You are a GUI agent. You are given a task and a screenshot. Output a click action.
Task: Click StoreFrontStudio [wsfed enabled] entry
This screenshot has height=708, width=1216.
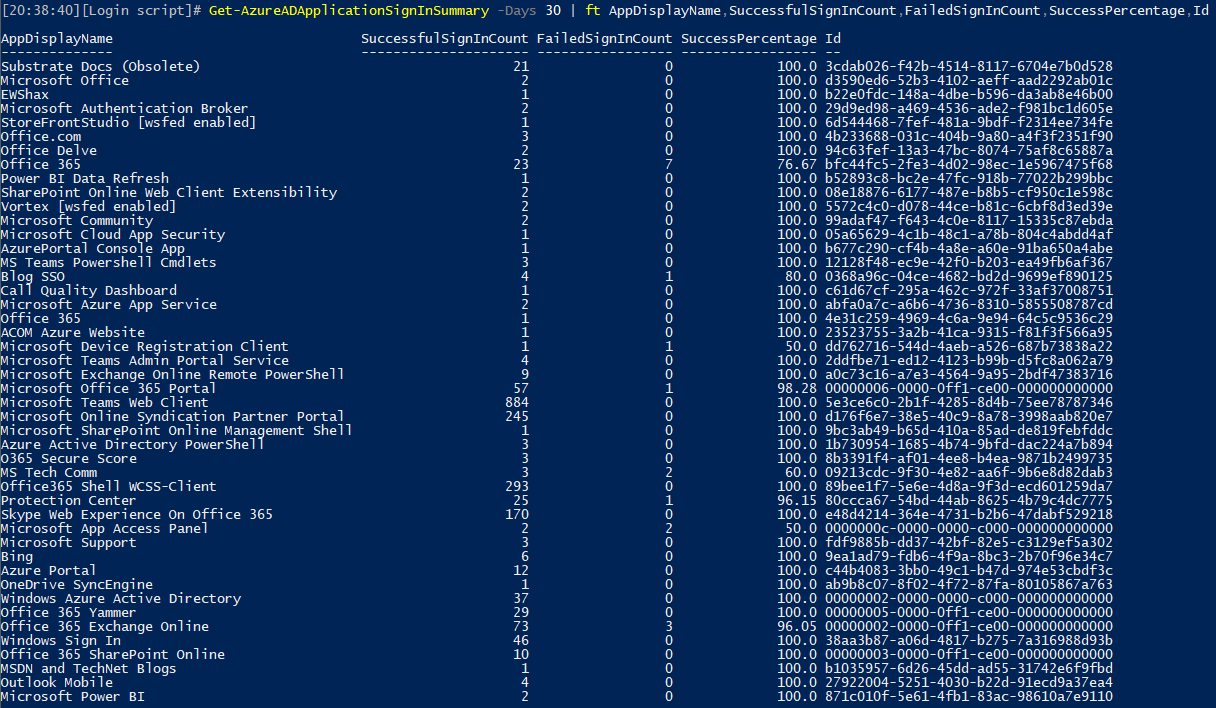(129, 122)
